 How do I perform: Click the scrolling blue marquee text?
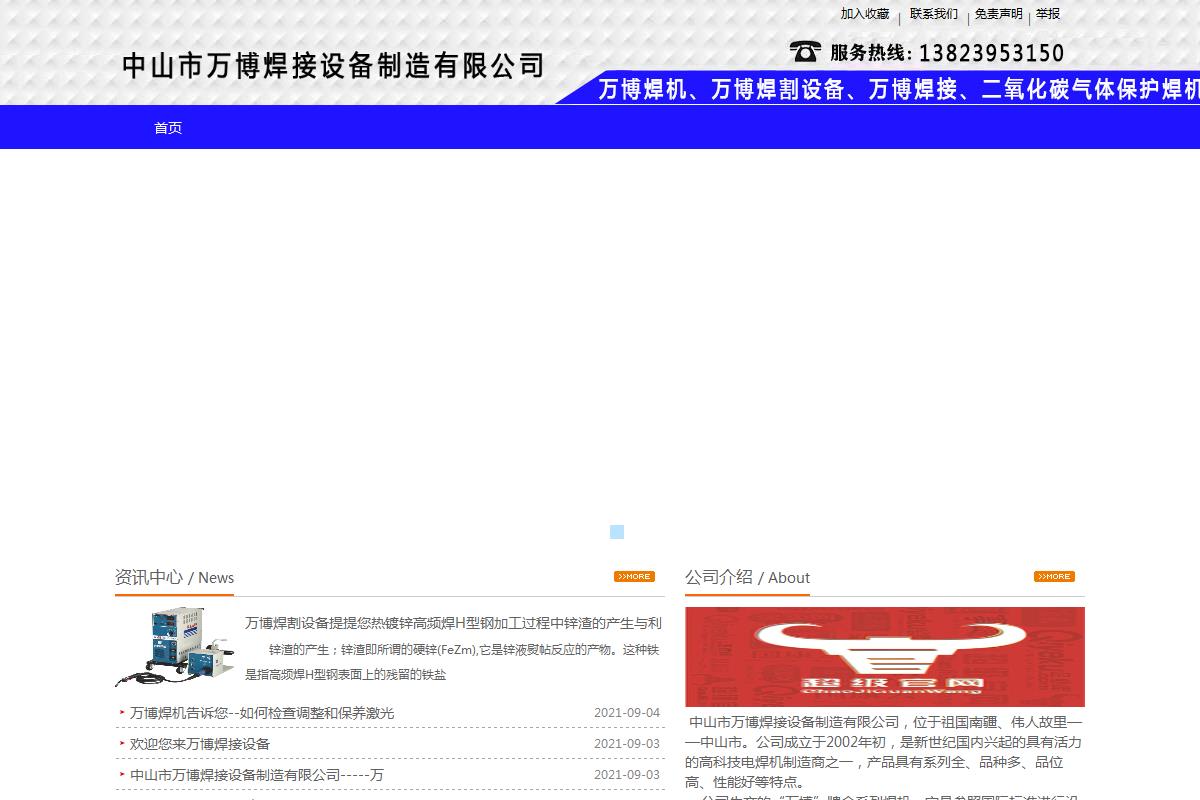898,90
